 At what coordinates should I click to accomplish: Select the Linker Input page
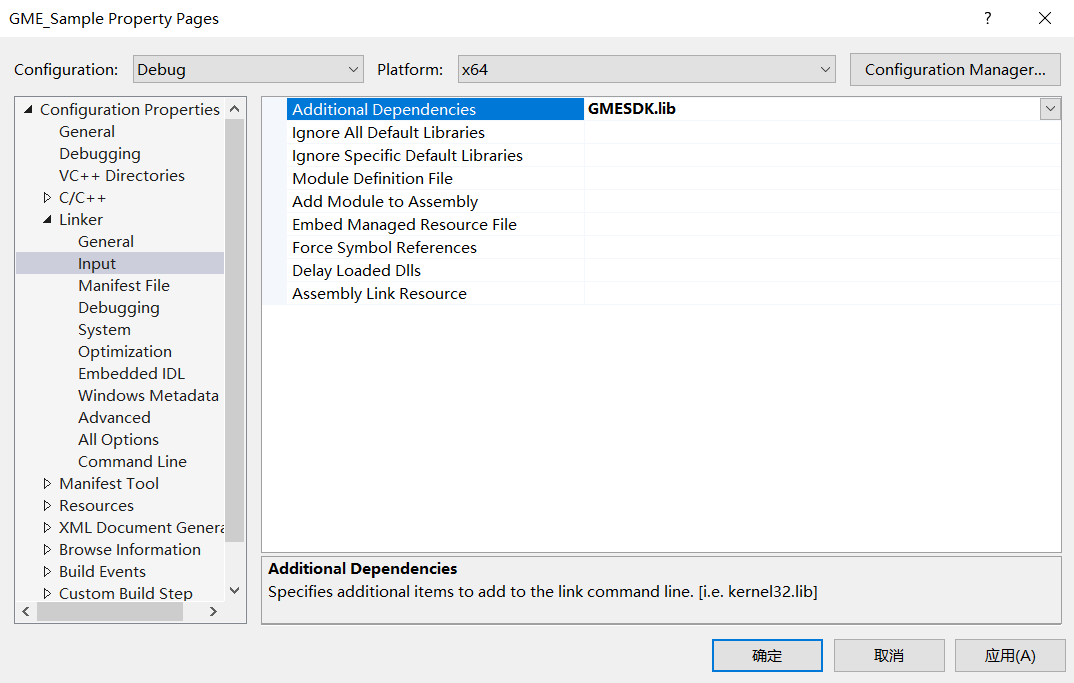click(120, 263)
